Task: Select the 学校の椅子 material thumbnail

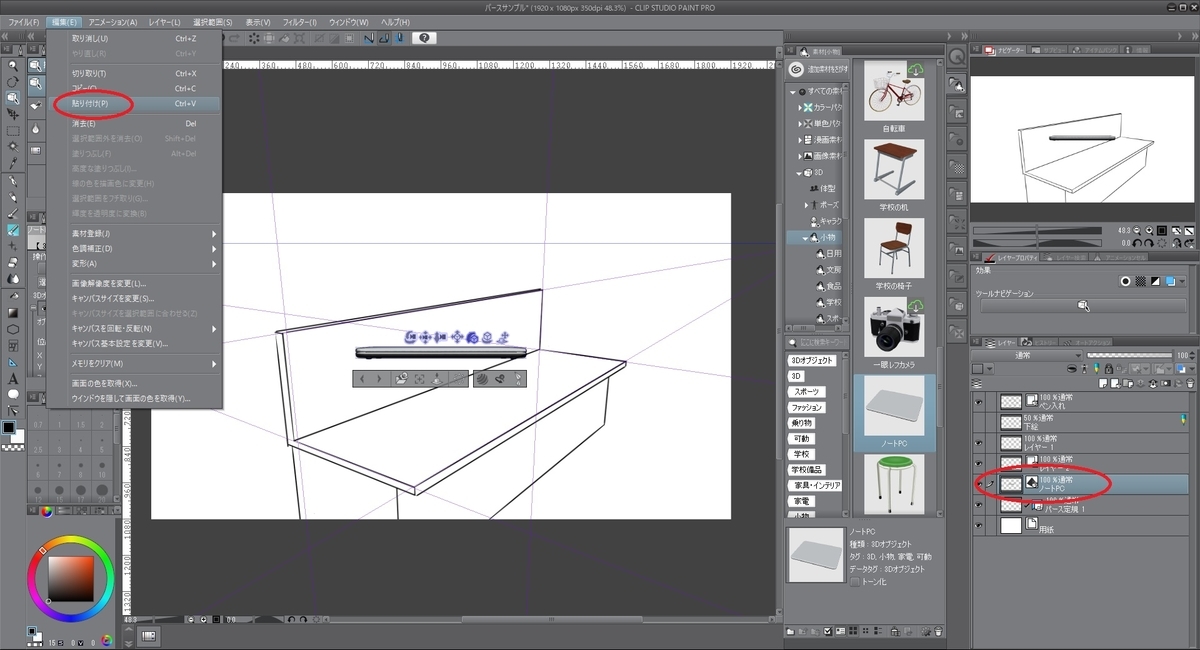Action: tap(893, 248)
